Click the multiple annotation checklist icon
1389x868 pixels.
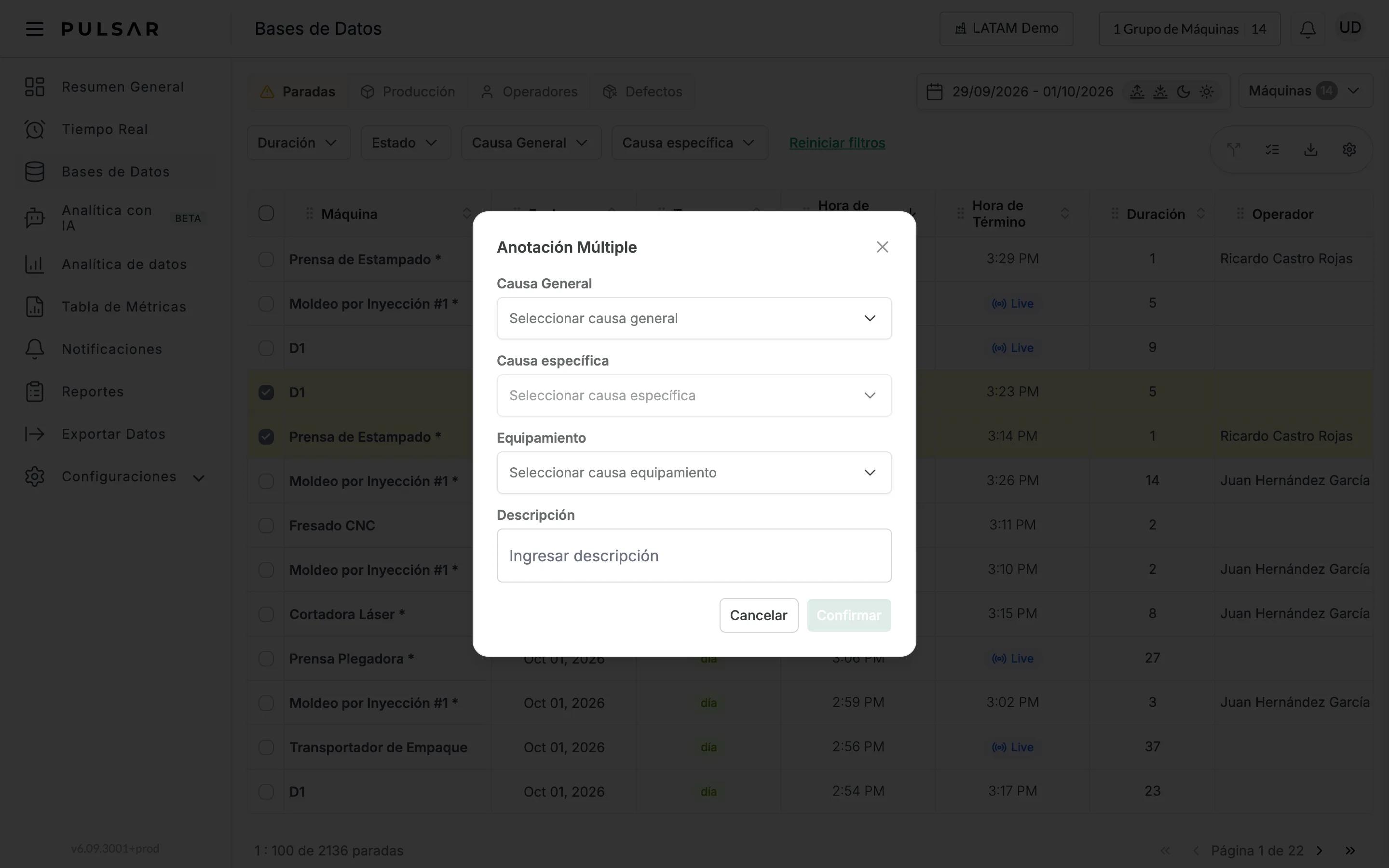pyautogui.click(x=1272, y=149)
